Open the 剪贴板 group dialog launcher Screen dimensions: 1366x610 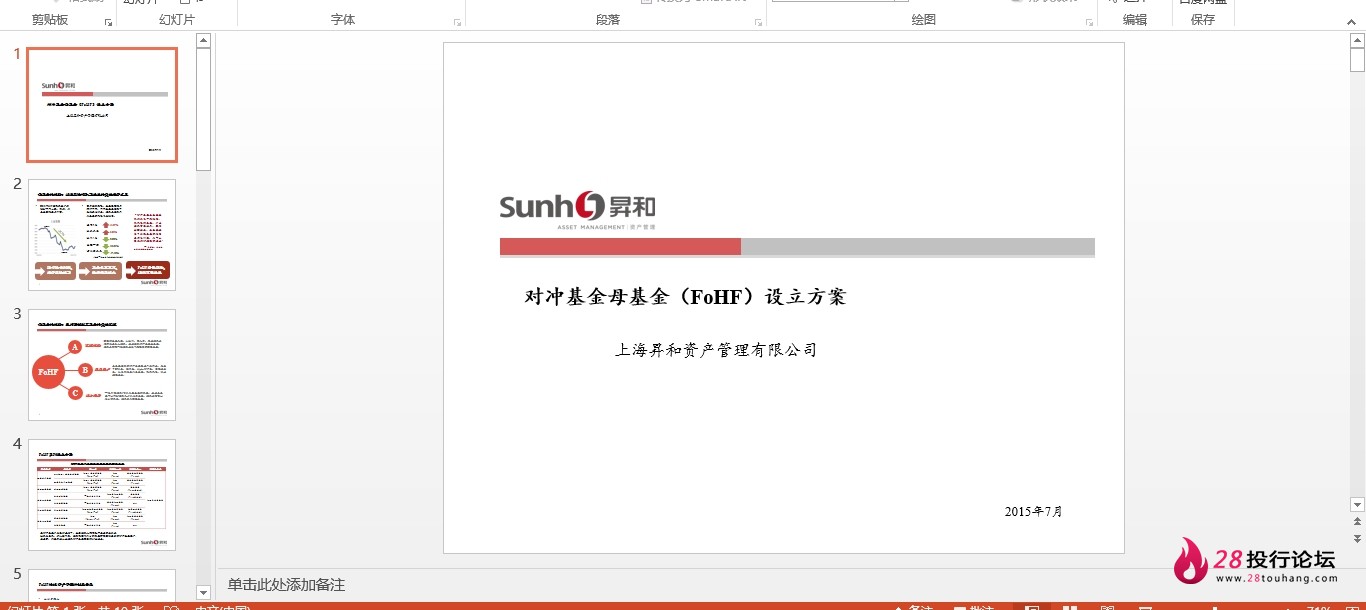click(x=108, y=21)
